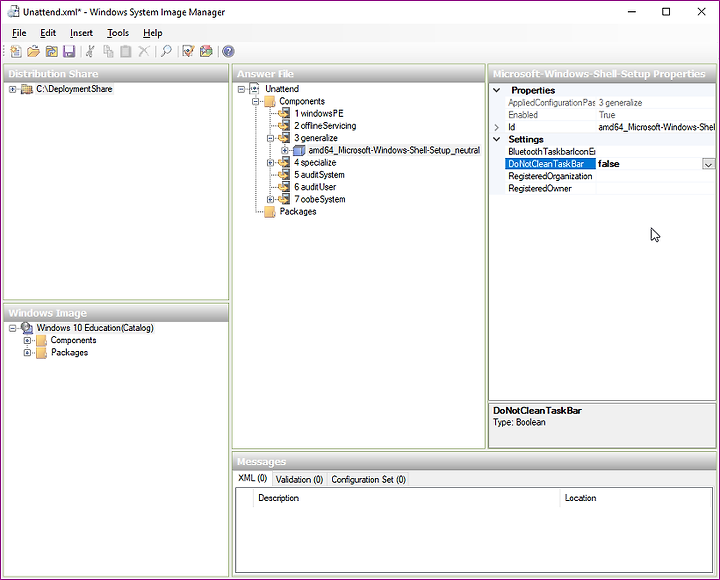Collapse the Unattend root node
The width and height of the screenshot is (720, 580).
[x=242, y=89]
